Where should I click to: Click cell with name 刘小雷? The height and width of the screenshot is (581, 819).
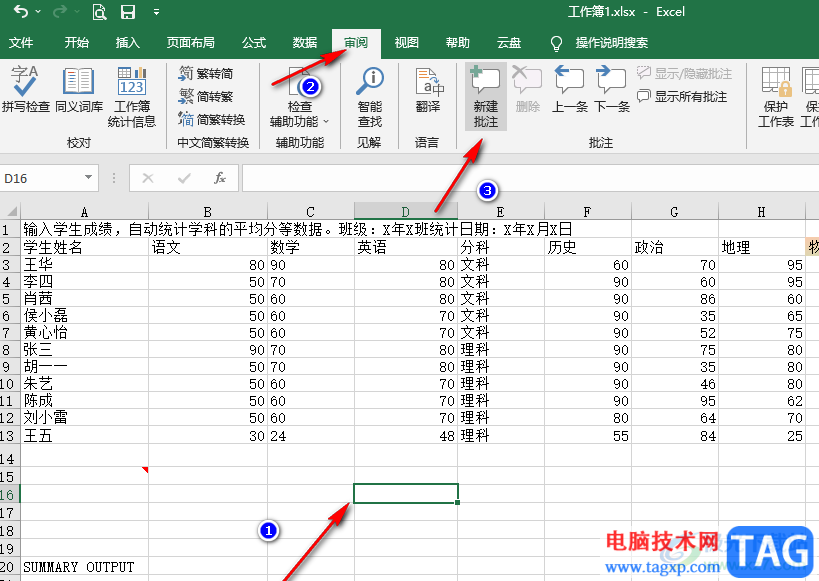[85, 417]
